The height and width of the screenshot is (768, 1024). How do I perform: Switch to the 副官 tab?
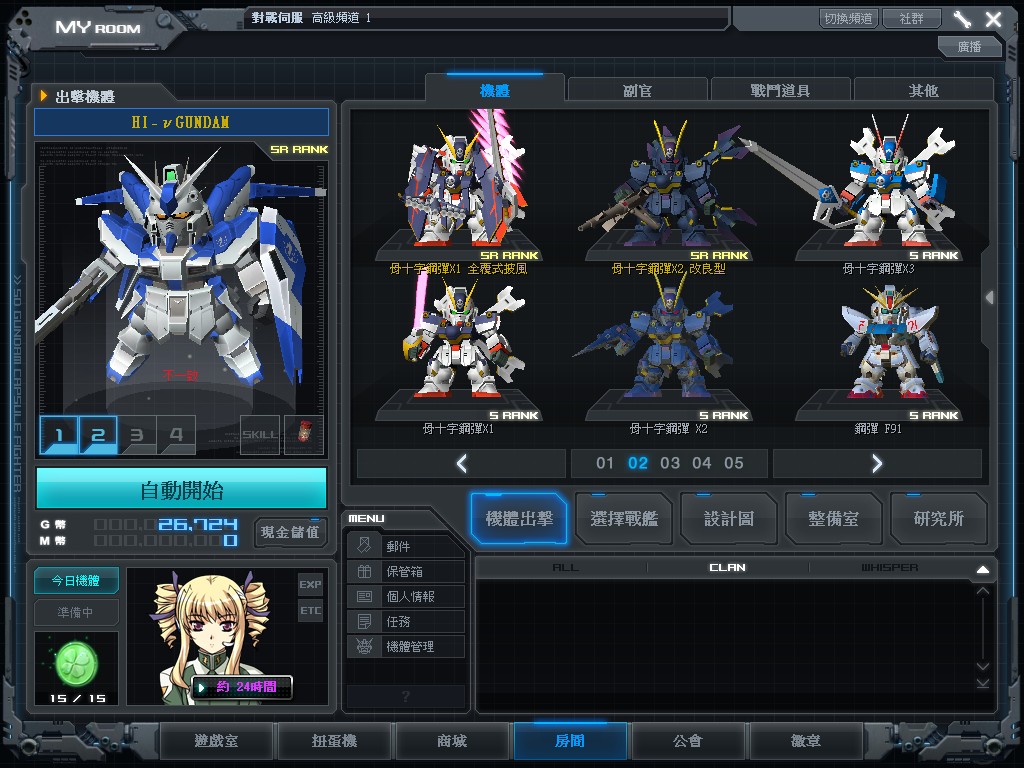[x=638, y=90]
